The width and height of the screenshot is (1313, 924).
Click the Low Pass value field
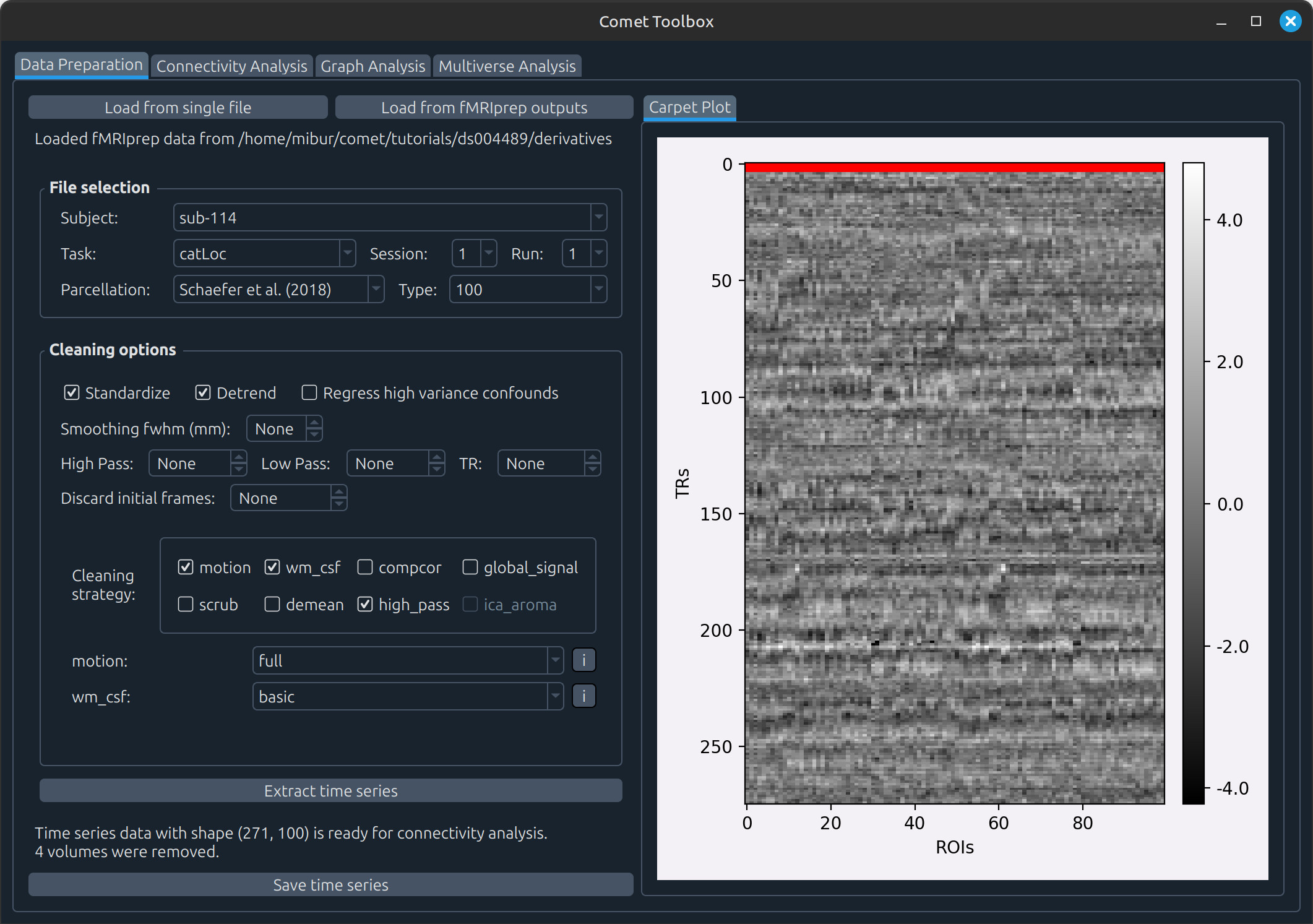395,464
